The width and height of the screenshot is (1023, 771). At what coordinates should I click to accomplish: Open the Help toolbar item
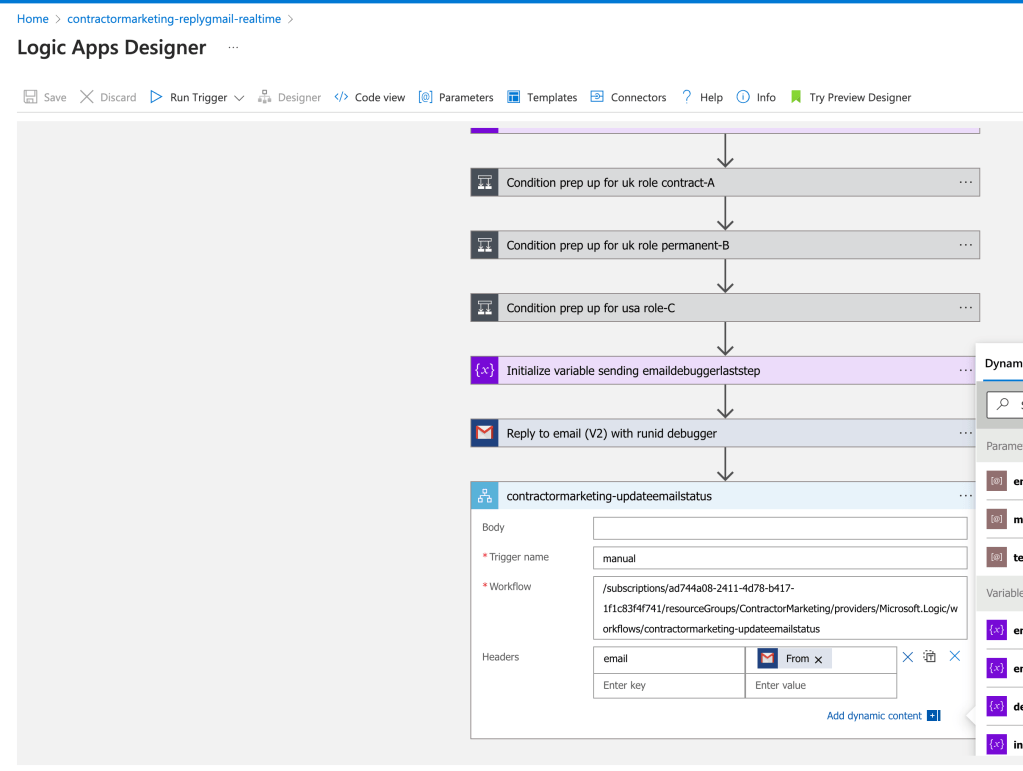pyautogui.click(x=702, y=97)
